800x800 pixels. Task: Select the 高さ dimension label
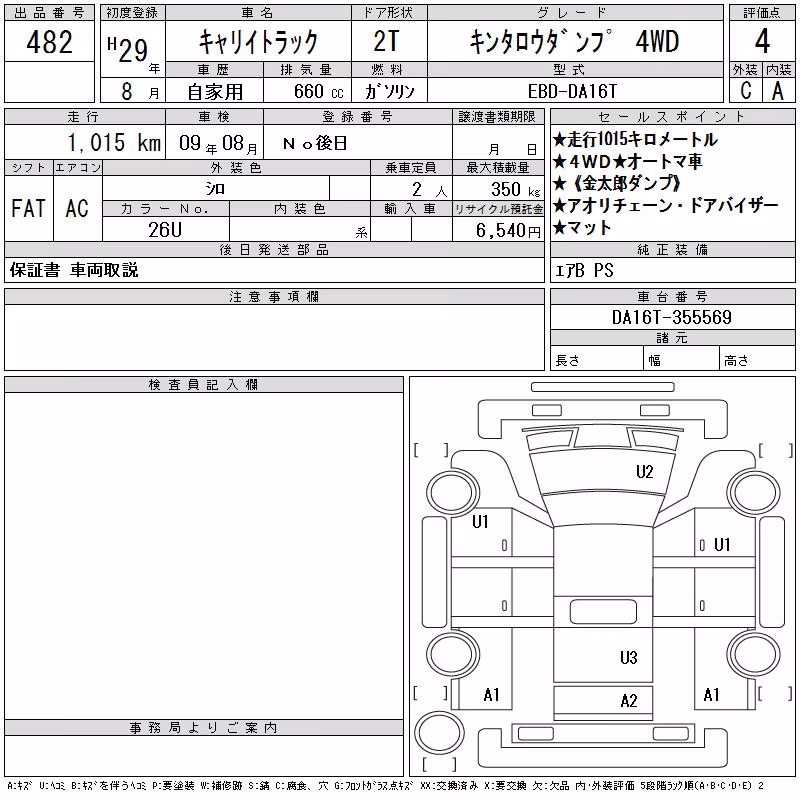click(736, 361)
